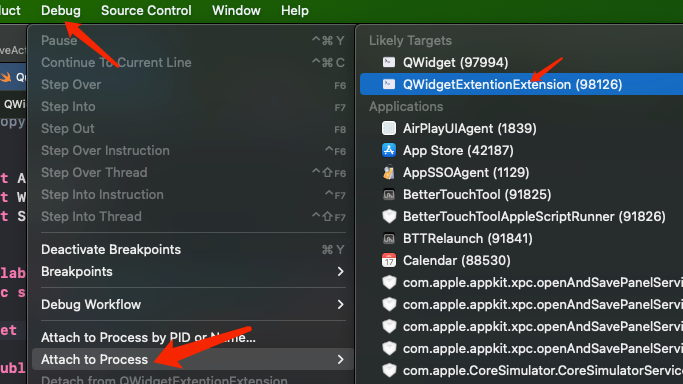Image resolution: width=683 pixels, height=384 pixels.
Task: Click the AppSSOAgent icon
Action: tap(389, 172)
